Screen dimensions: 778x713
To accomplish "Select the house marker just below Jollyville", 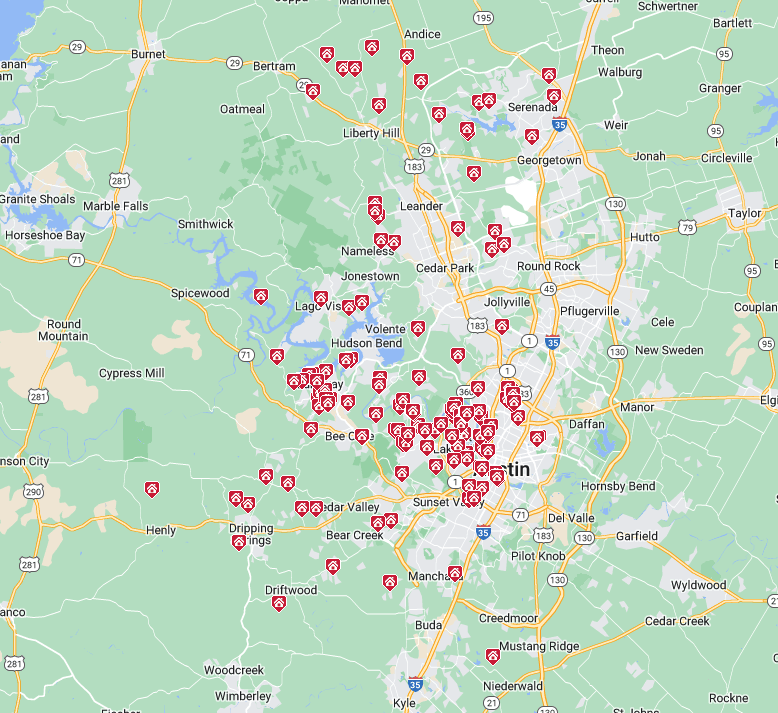I will (x=501, y=326).
